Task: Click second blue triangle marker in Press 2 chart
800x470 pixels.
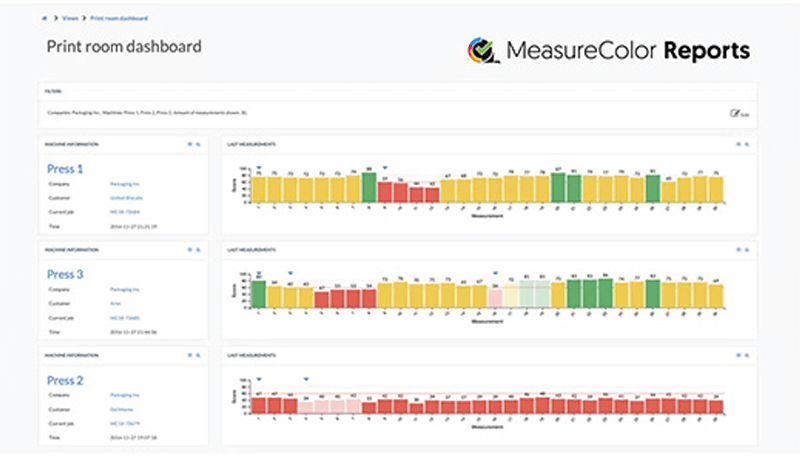Action: [x=306, y=379]
